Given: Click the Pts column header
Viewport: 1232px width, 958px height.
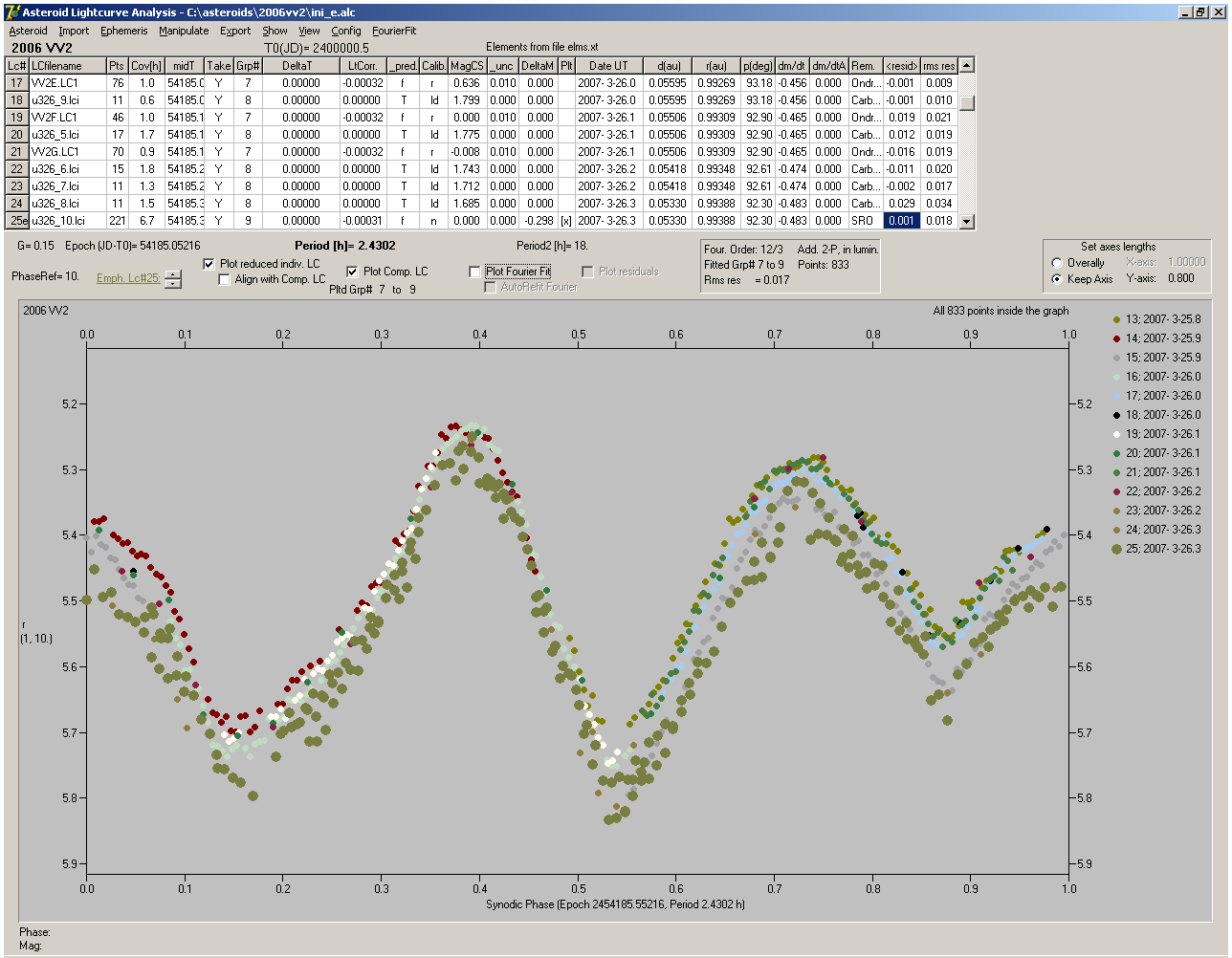Looking at the screenshot, I should [x=116, y=66].
